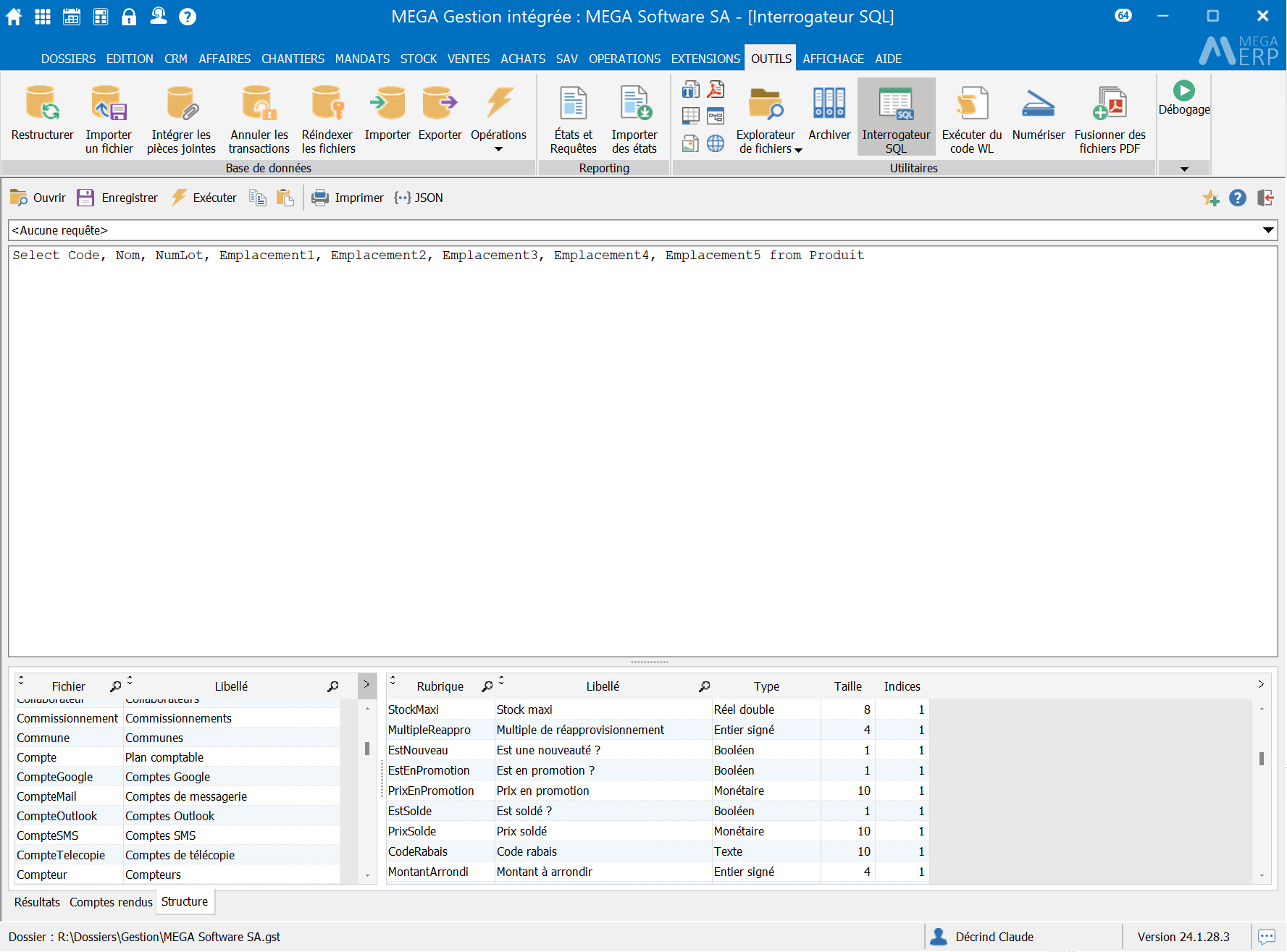Select the CodeRabais rubrique row
The height and width of the screenshot is (952, 1287).
pyautogui.click(x=658, y=851)
